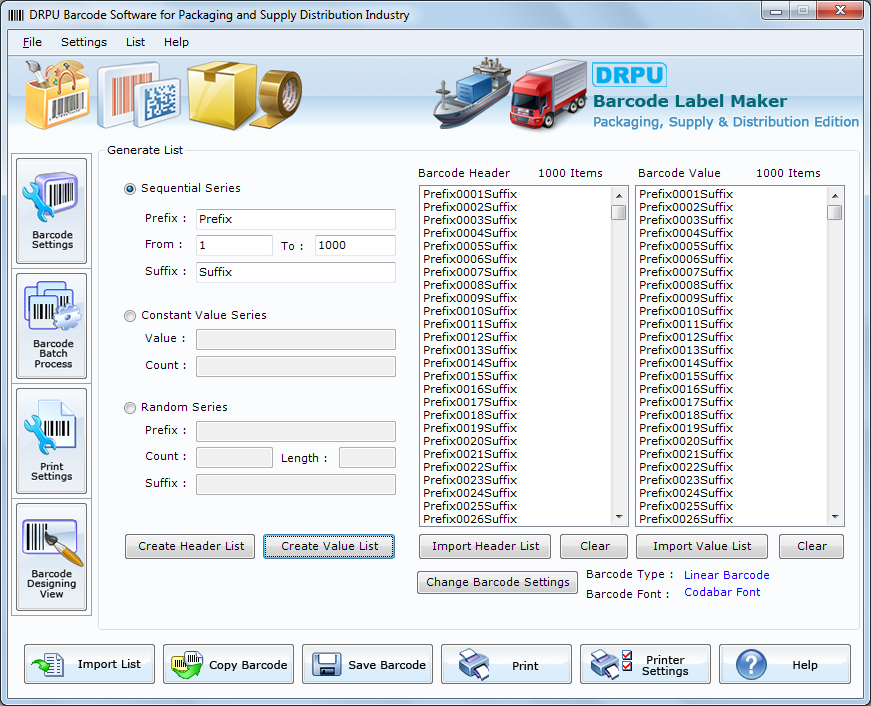Enable the Constant Value Series option
The width and height of the screenshot is (871, 706).
(x=130, y=315)
